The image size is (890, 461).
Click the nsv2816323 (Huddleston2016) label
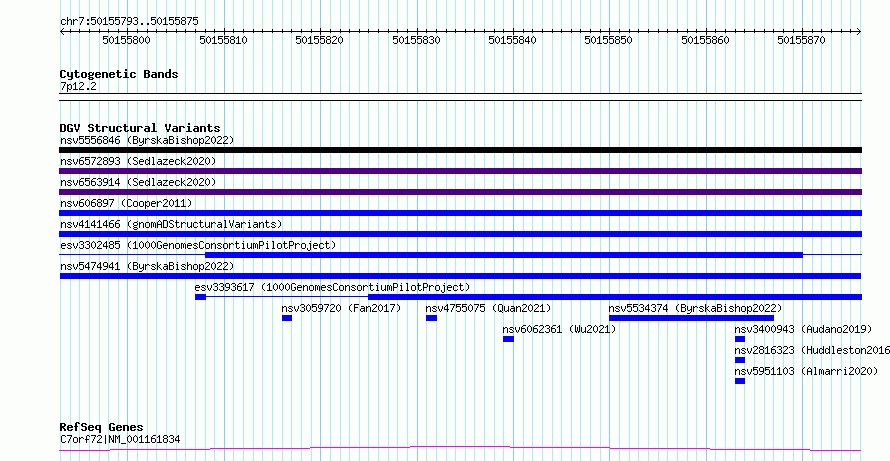(812, 350)
